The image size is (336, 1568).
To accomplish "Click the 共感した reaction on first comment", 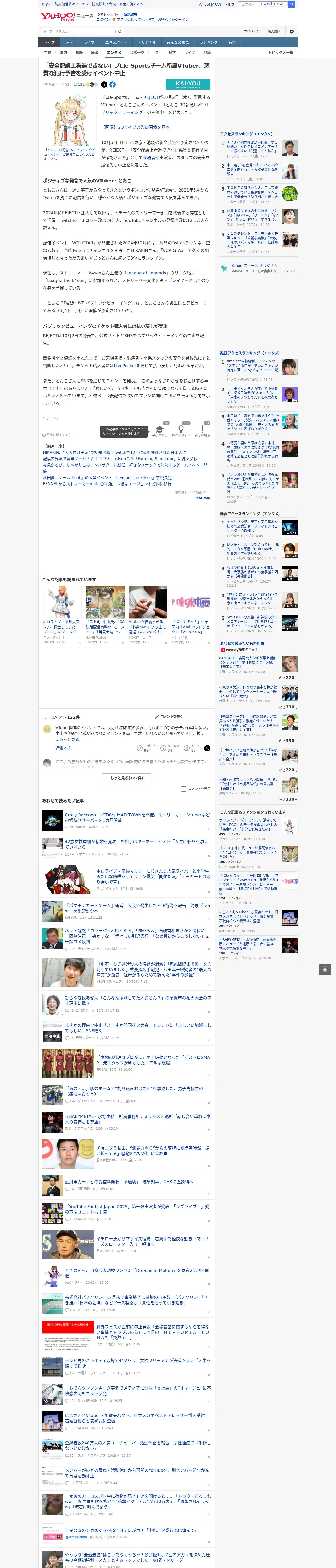I will pyautogui.click(x=147, y=748).
